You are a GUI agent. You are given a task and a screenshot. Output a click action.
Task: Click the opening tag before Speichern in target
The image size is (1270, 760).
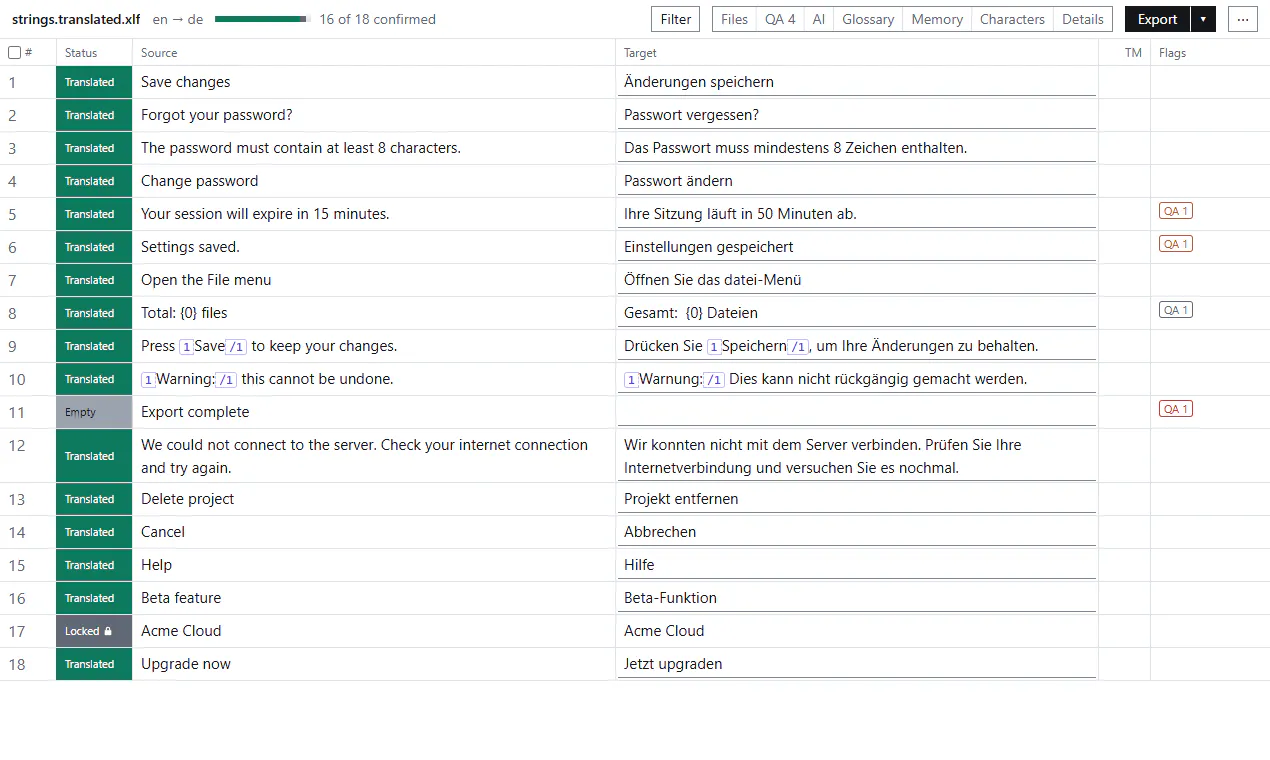(714, 347)
